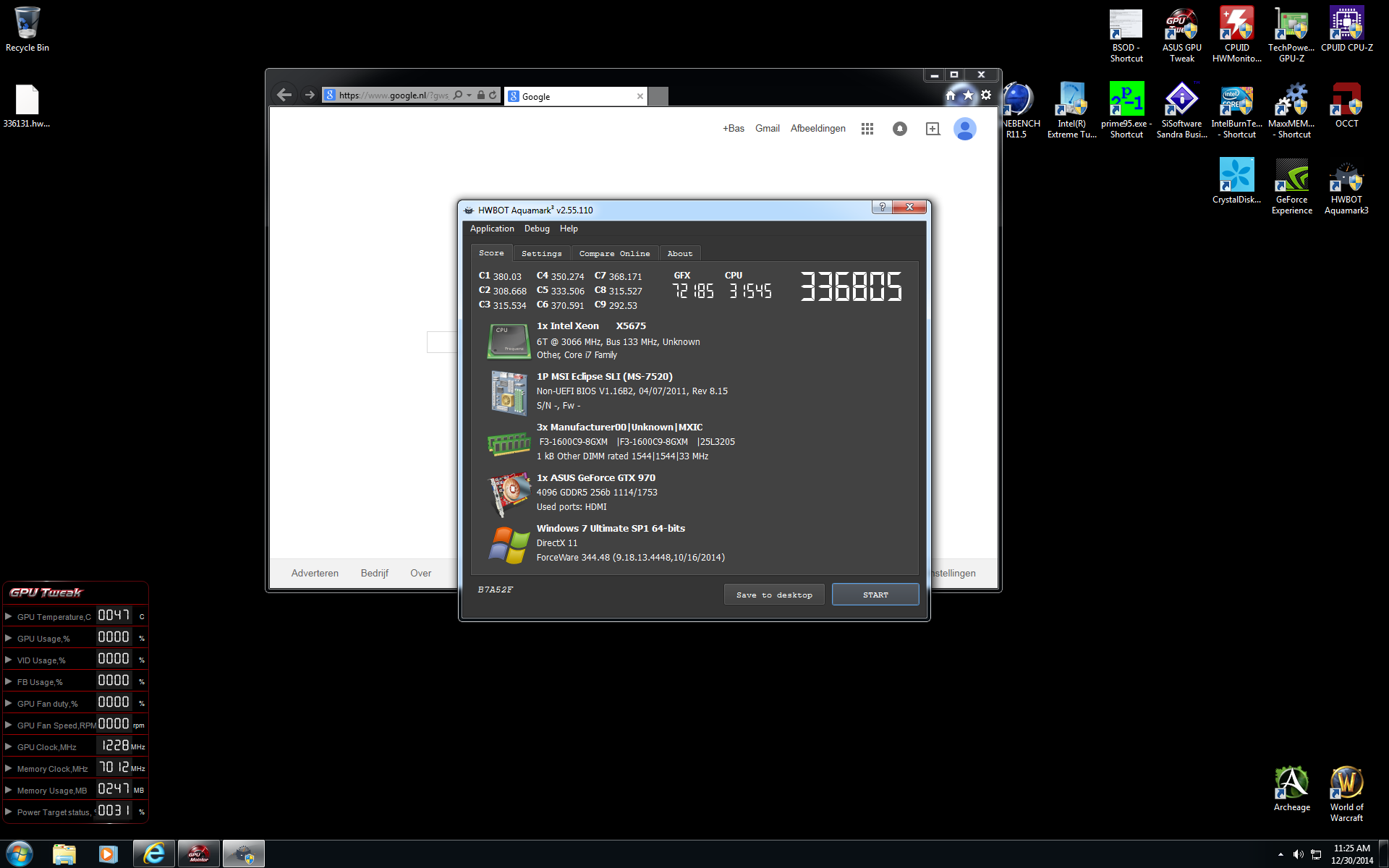Screen dimensions: 1389x868
Task: Open the Recycle Bin desktop icon
Action: coord(27,29)
